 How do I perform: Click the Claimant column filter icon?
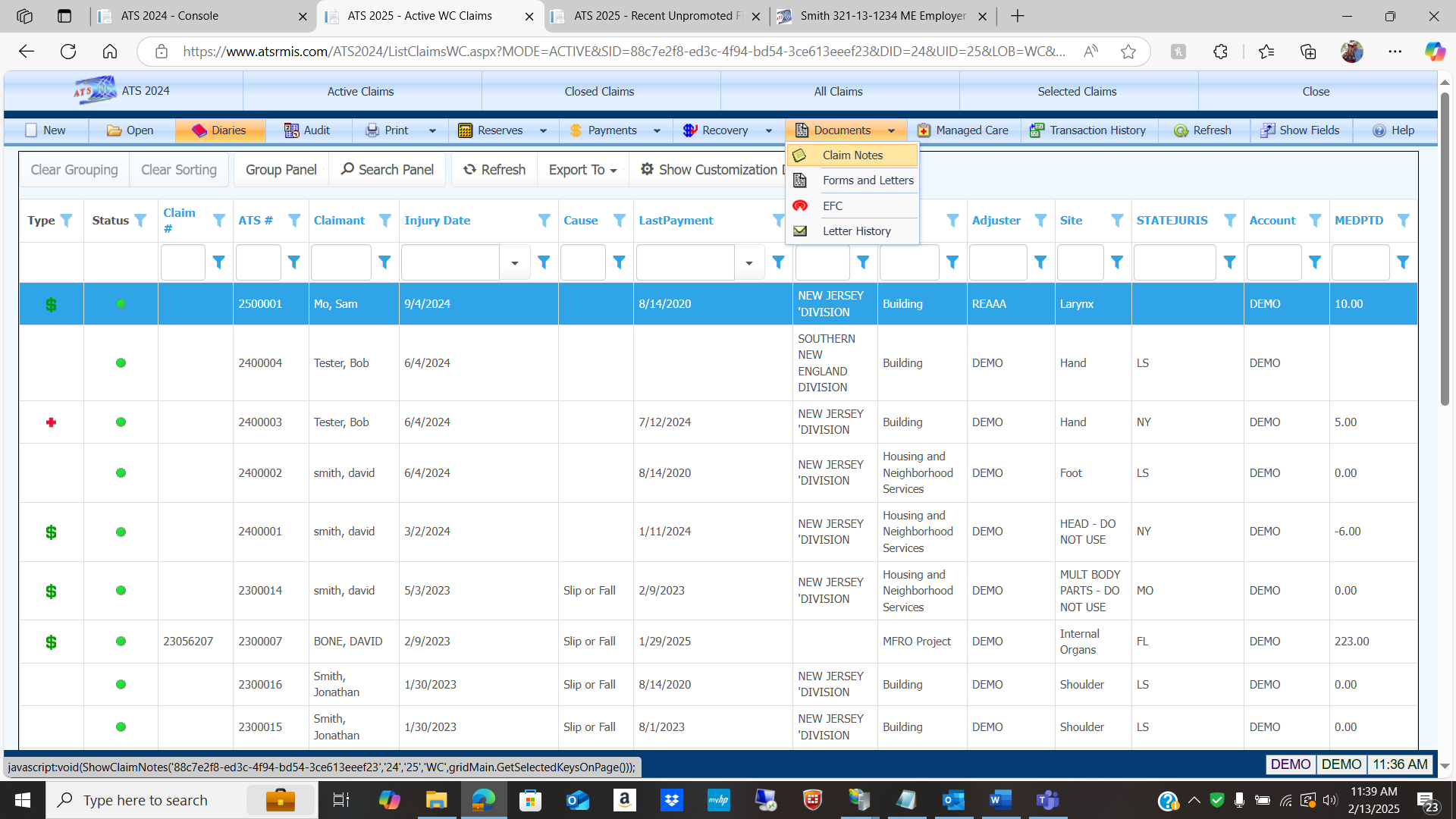click(385, 221)
